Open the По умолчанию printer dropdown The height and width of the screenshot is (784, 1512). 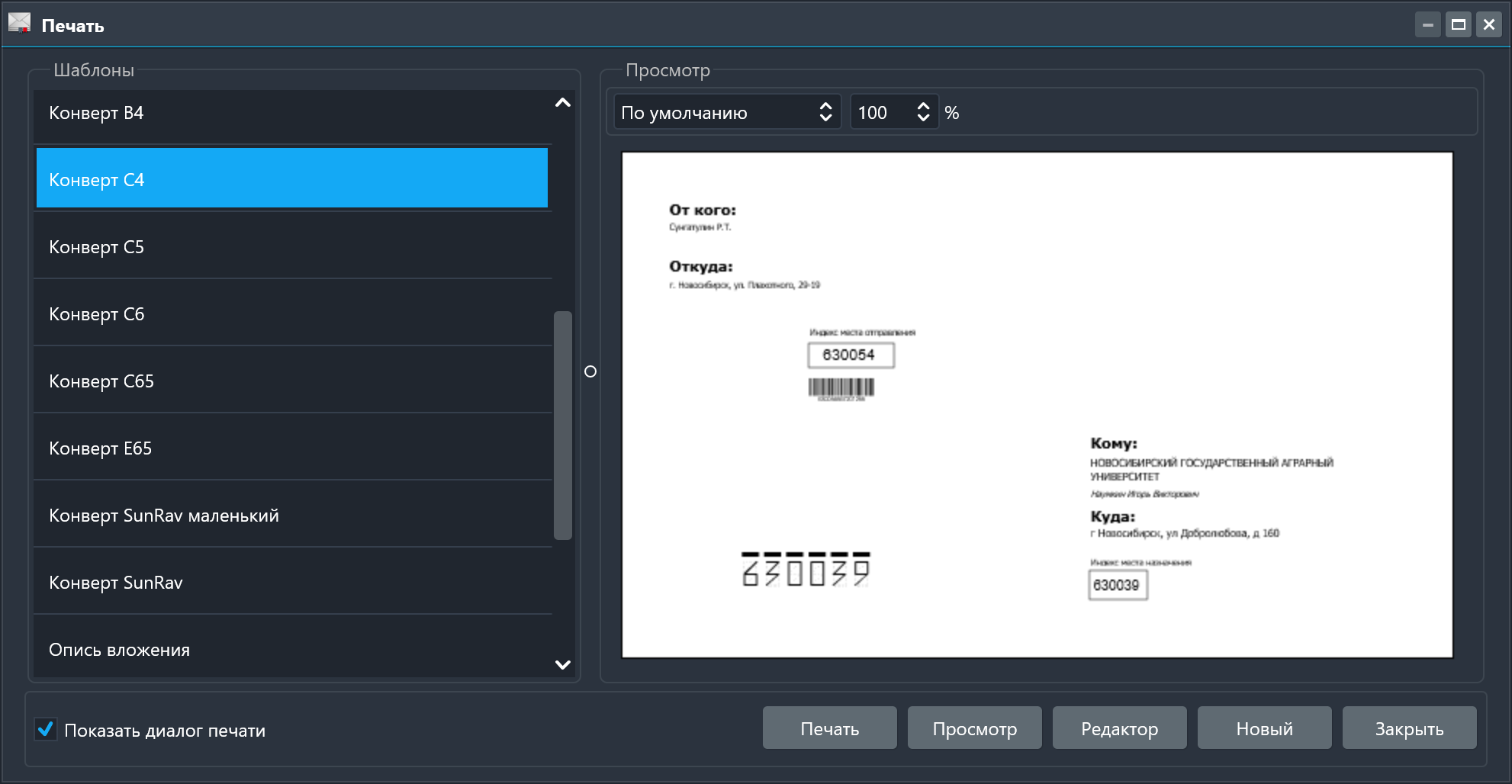point(727,112)
